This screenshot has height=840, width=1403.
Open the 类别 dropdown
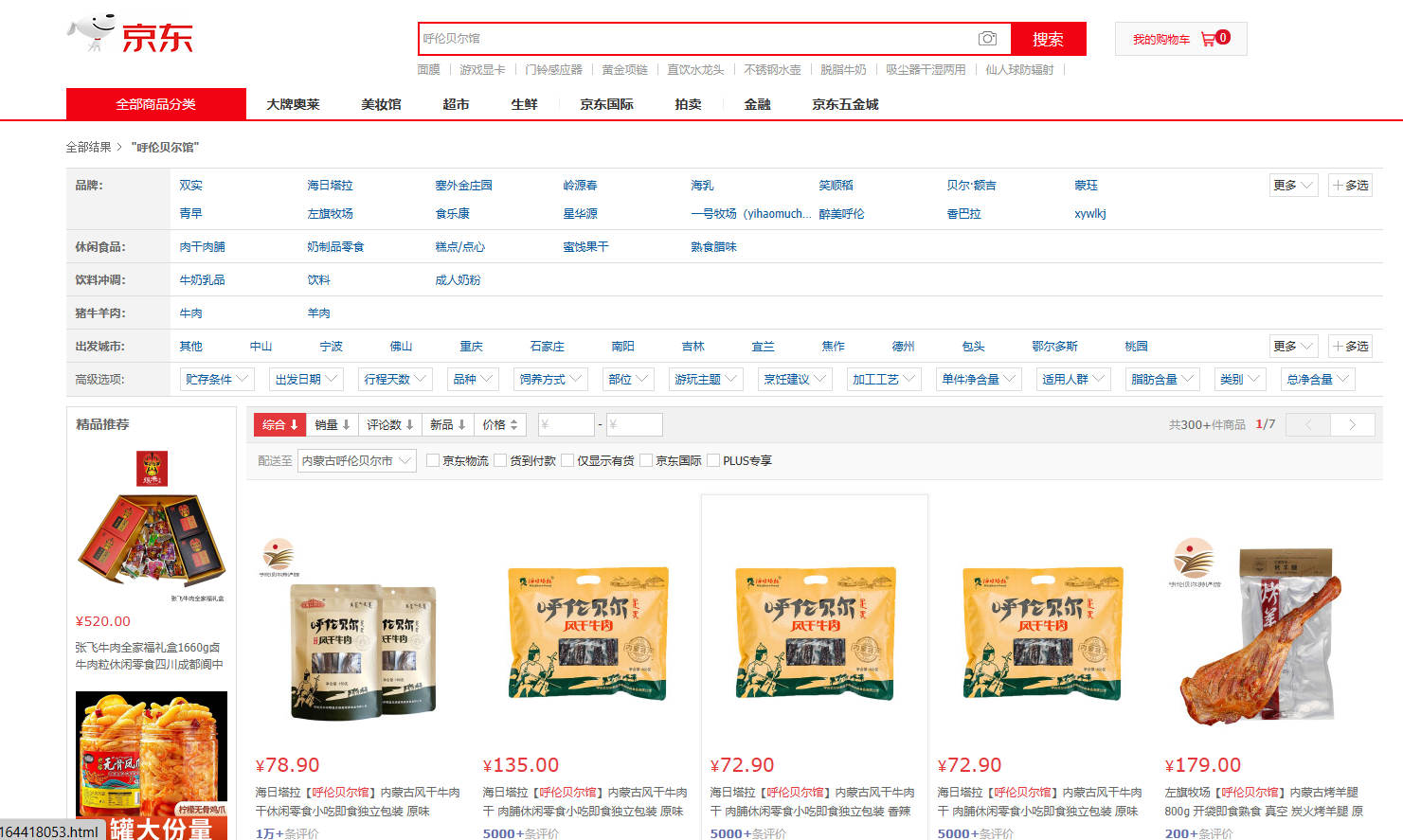point(1240,380)
